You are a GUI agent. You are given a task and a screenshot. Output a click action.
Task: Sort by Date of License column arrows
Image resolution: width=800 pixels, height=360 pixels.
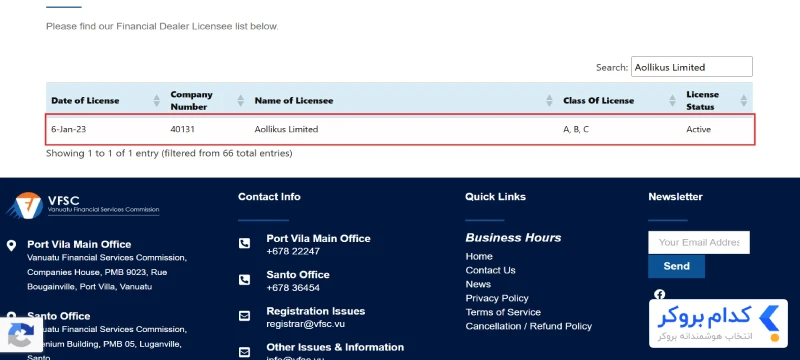point(157,100)
